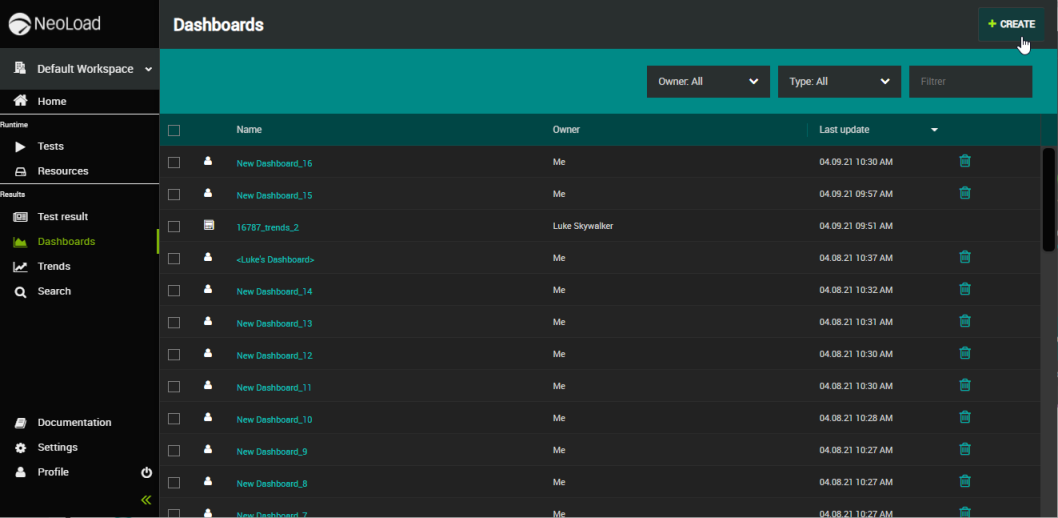1058x518 pixels.
Task: Click the NeoLoad logo
Action: click(x=55, y=24)
